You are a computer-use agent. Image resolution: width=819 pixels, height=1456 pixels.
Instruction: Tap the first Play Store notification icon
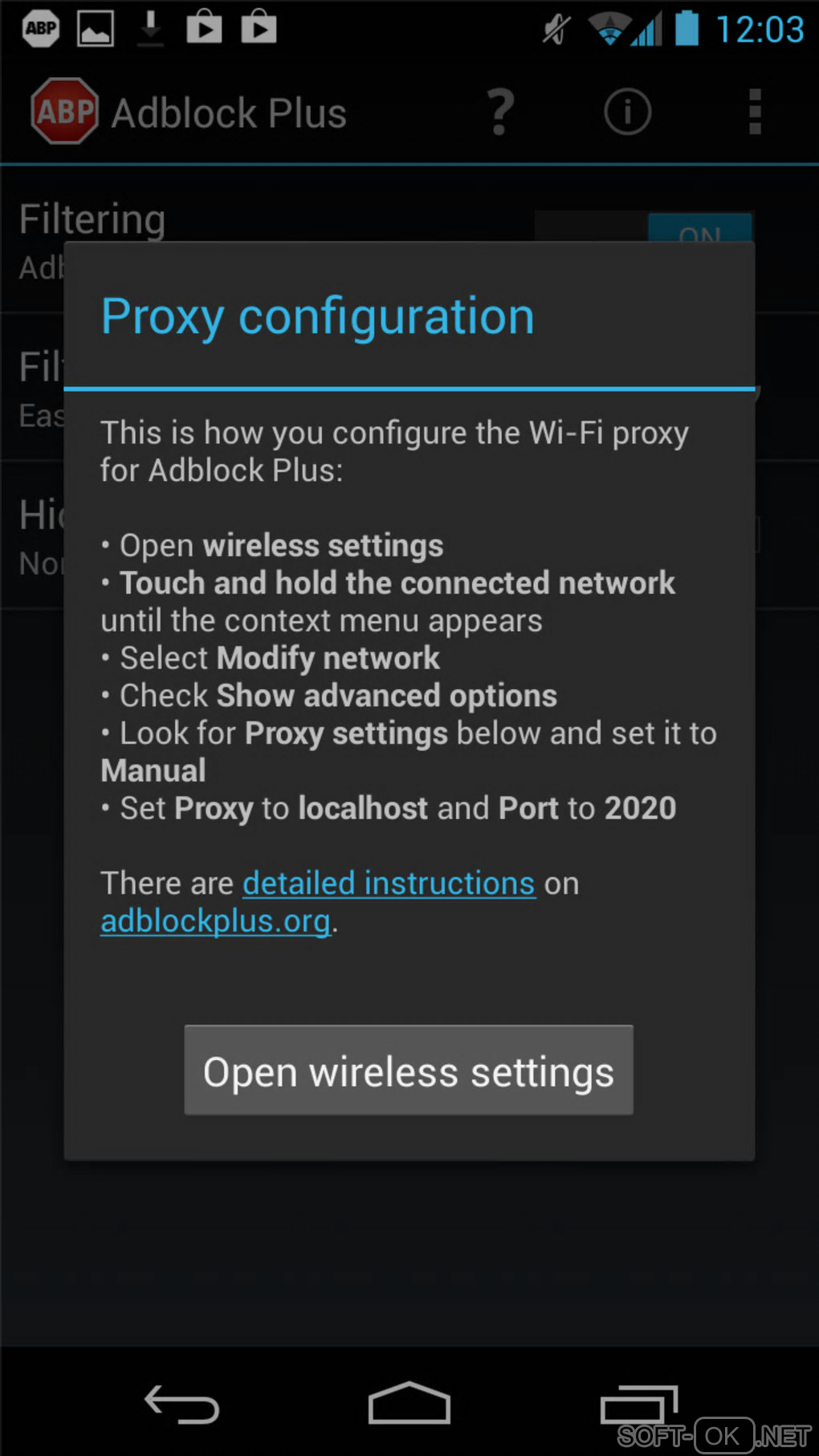click(x=204, y=27)
